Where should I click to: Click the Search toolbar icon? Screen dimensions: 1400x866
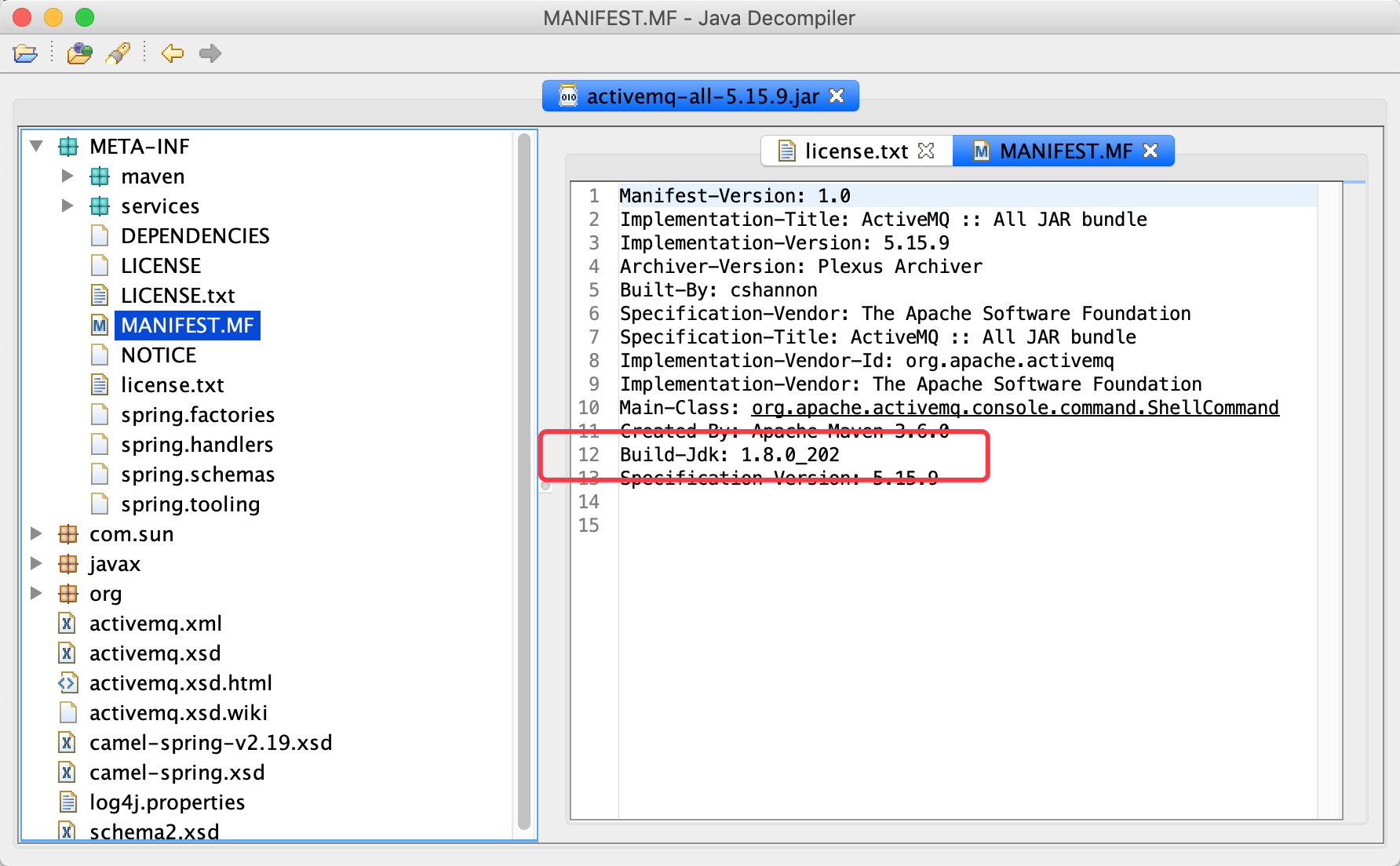[118, 53]
